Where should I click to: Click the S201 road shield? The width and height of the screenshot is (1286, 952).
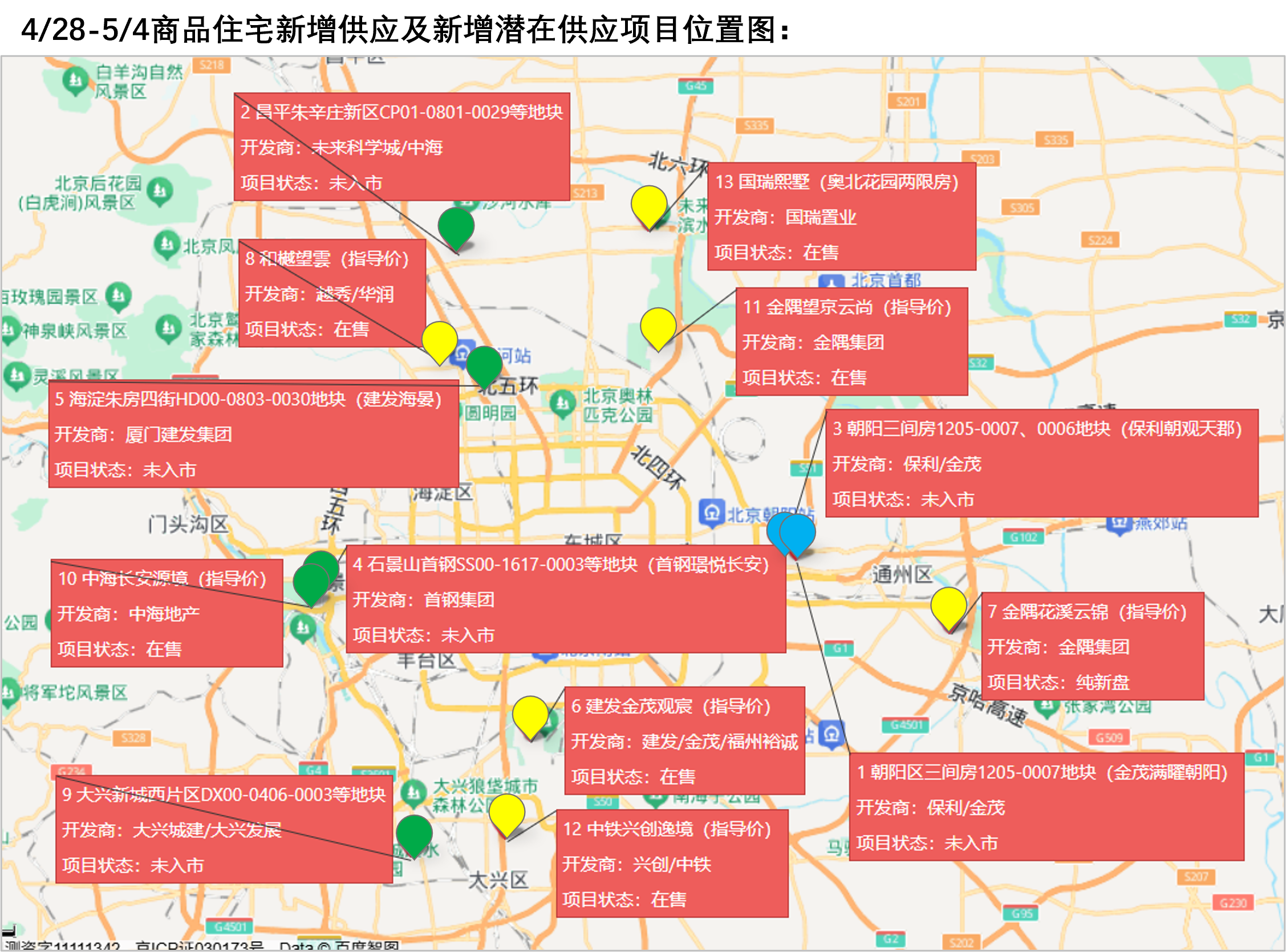tap(907, 101)
